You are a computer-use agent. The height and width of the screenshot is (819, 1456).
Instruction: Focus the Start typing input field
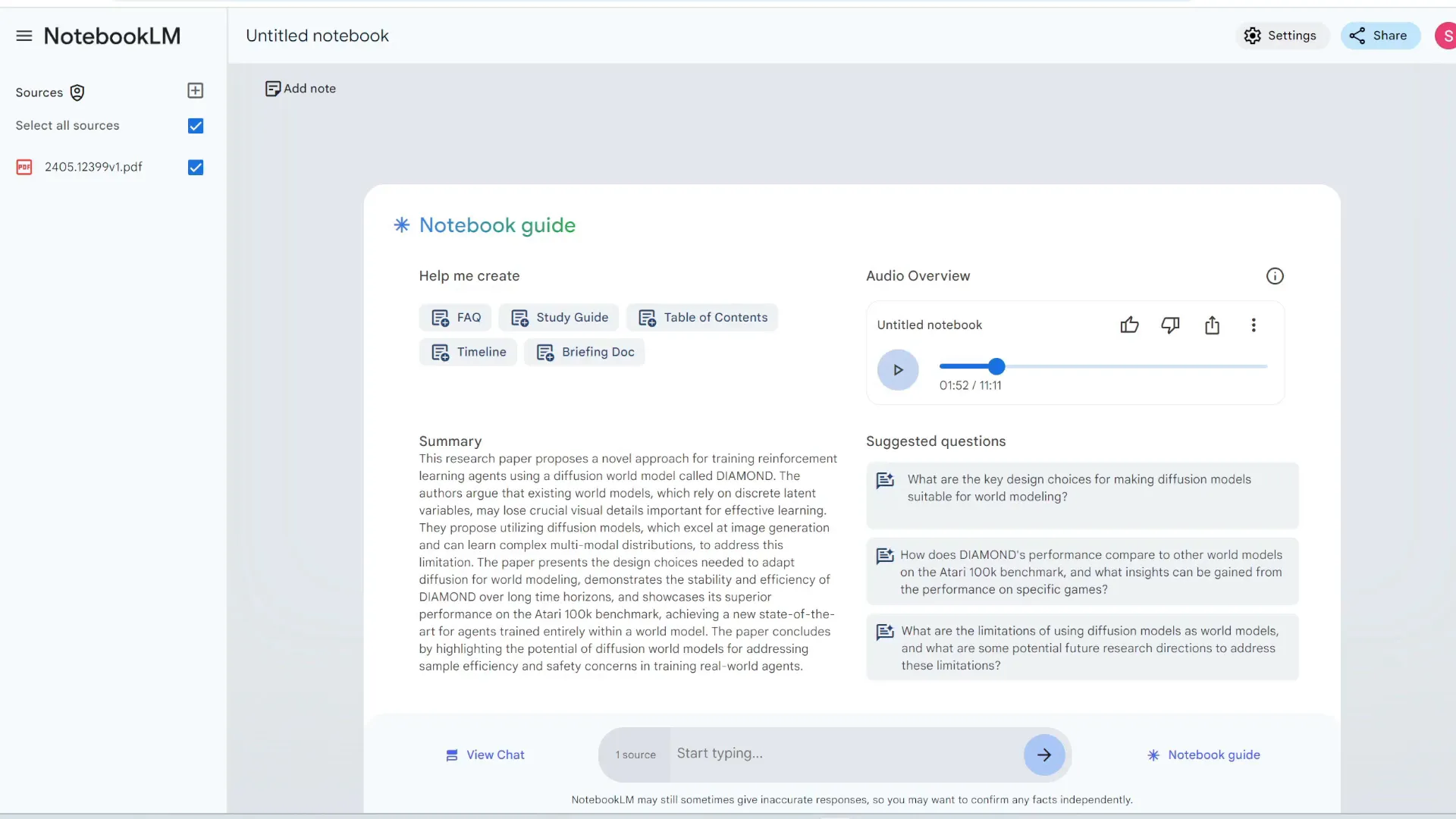tap(846, 754)
